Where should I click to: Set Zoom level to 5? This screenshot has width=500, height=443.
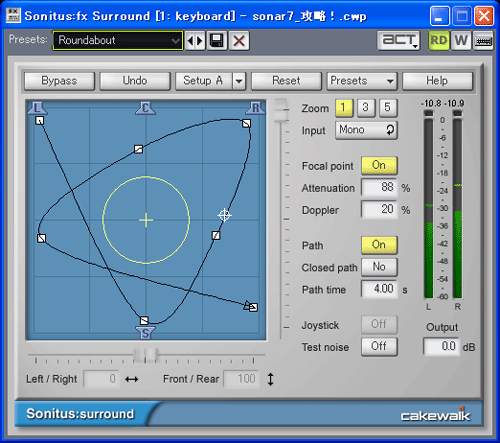[388, 108]
